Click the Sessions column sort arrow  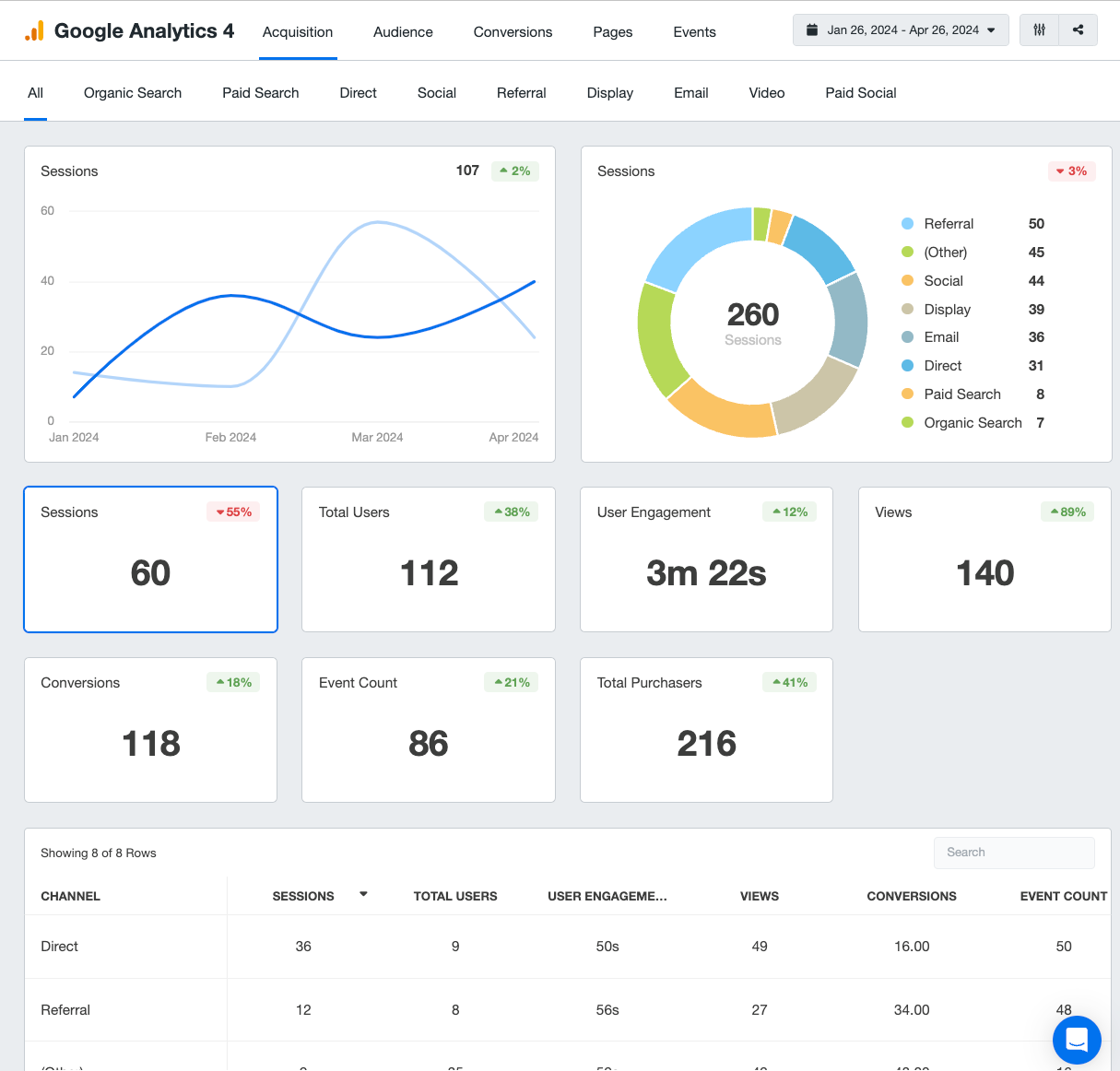363,894
